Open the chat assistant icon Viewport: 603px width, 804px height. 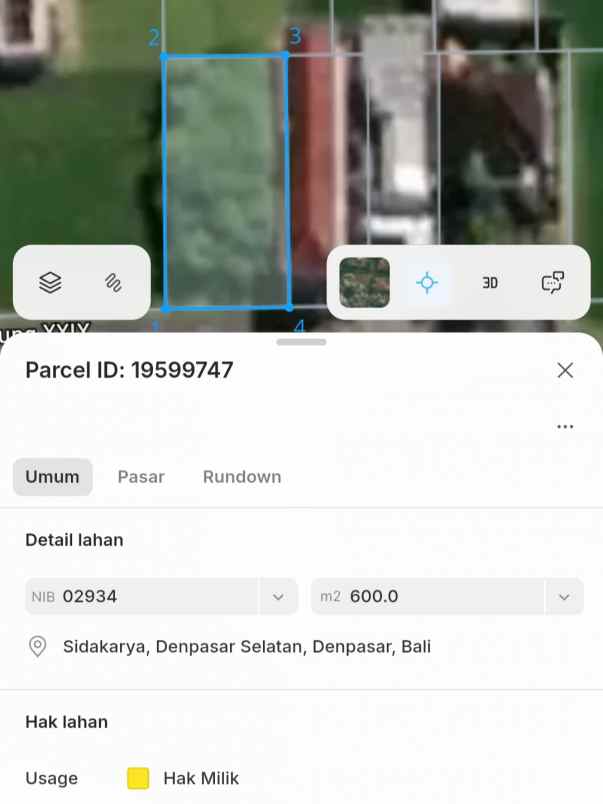click(553, 283)
